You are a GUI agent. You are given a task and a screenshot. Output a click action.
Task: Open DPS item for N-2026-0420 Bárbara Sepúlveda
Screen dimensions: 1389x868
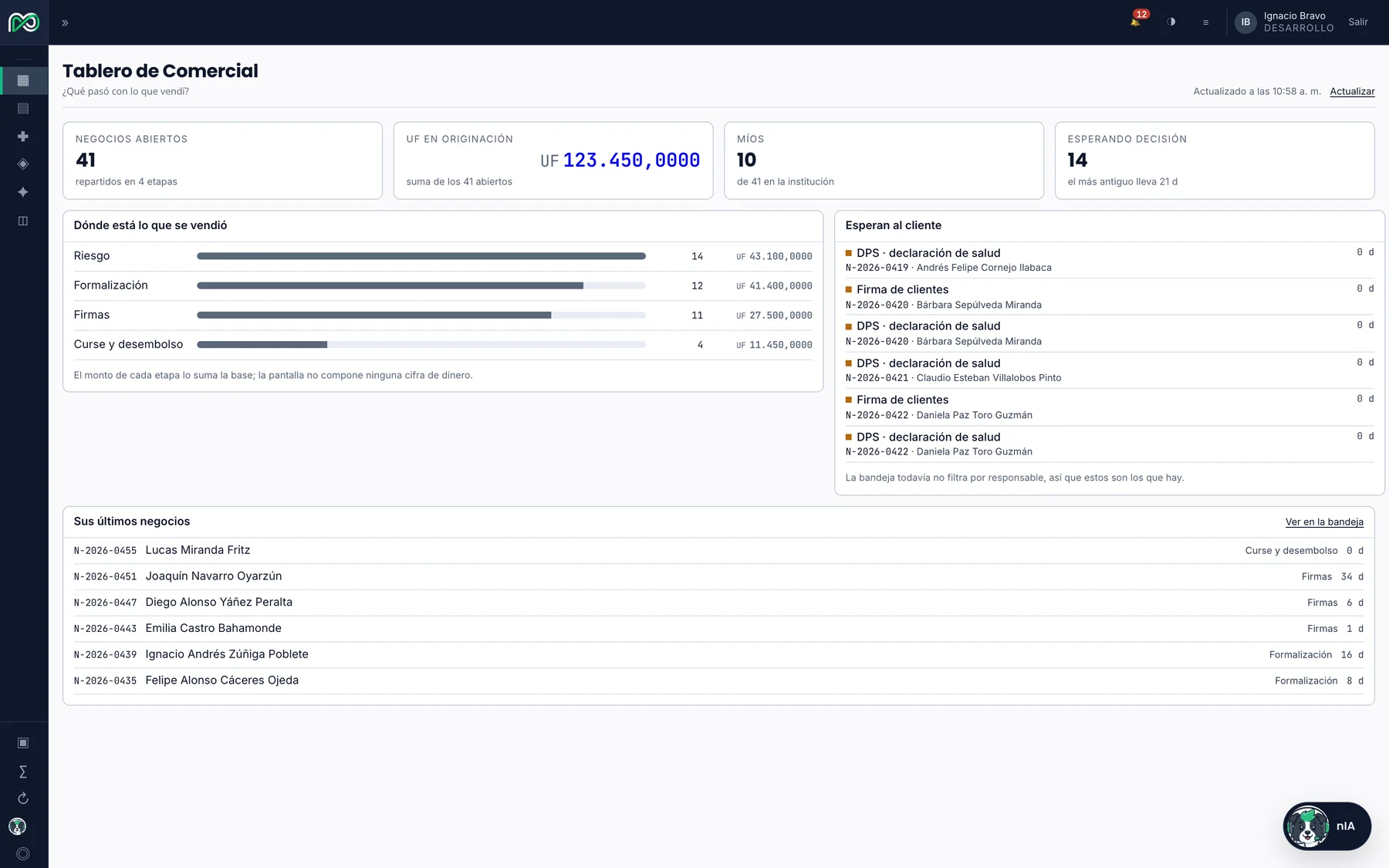point(1110,333)
